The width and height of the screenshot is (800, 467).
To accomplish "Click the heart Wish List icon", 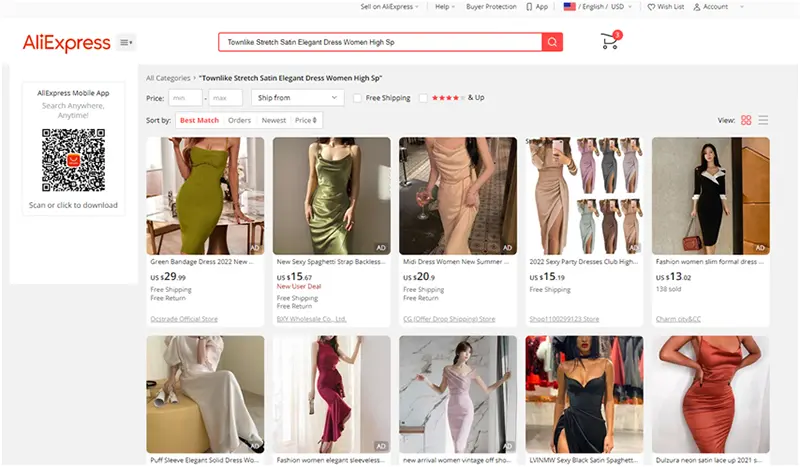I will click(x=651, y=7).
